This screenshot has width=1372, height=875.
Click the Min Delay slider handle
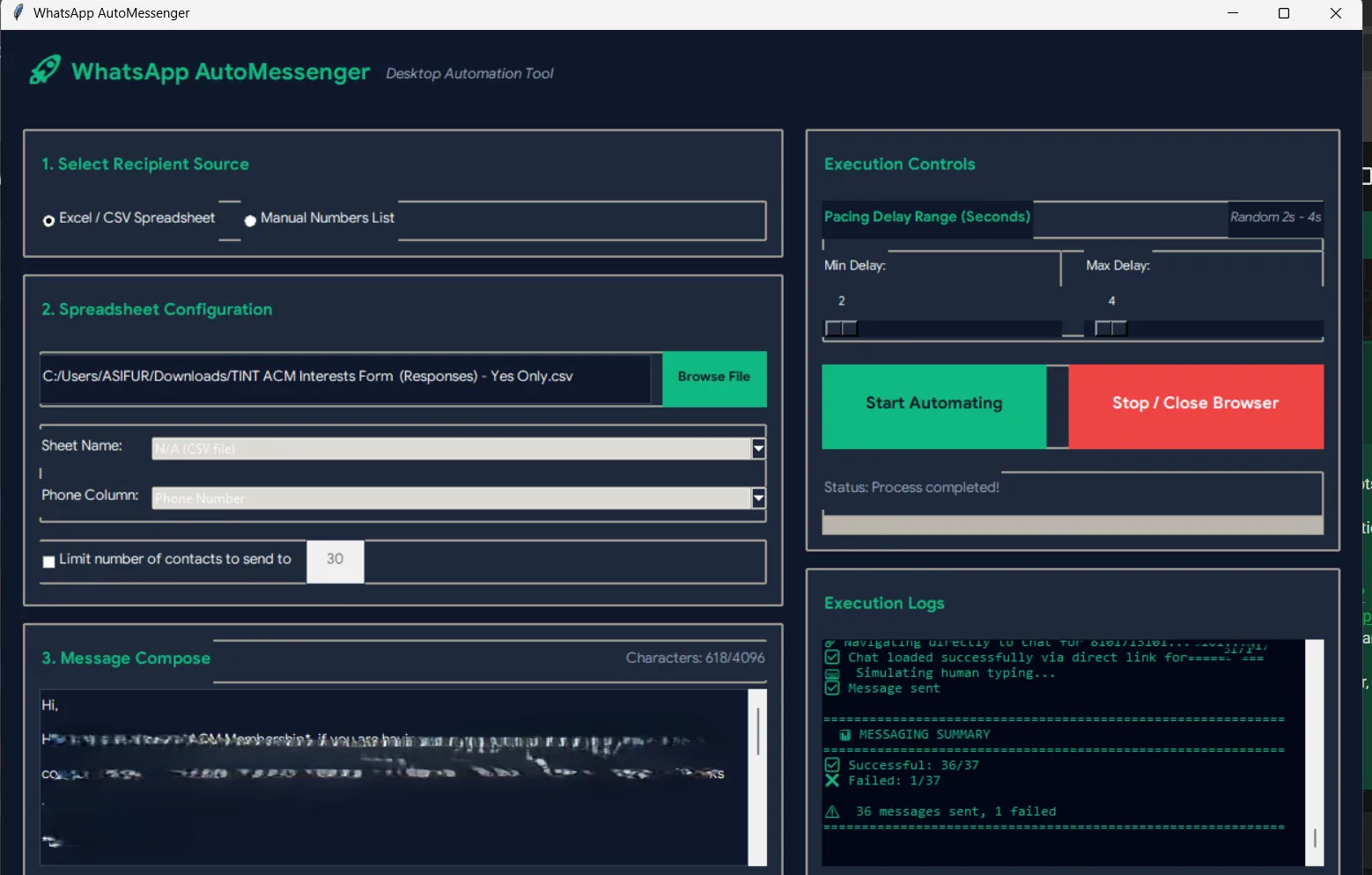(x=841, y=328)
